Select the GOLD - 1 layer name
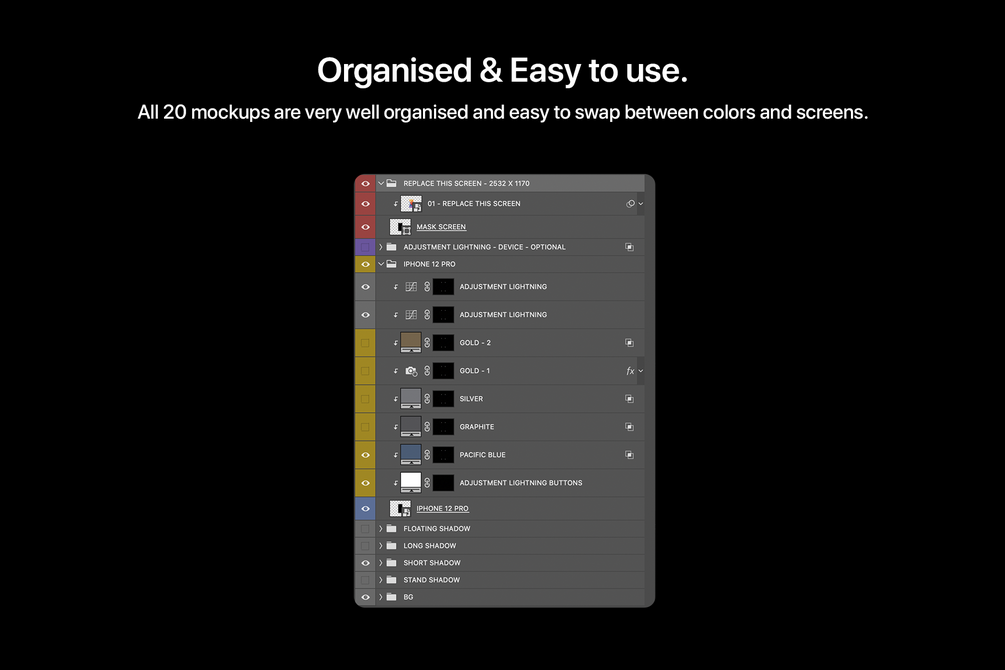The height and width of the screenshot is (670, 1005). 475,371
